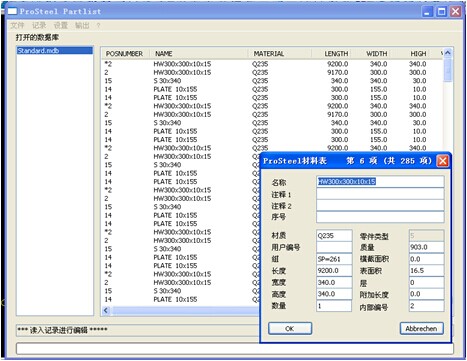The width and height of the screenshot is (467, 361).
Task: Click the 材质 field showing Q235
Action: pyautogui.click(x=334, y=235)
